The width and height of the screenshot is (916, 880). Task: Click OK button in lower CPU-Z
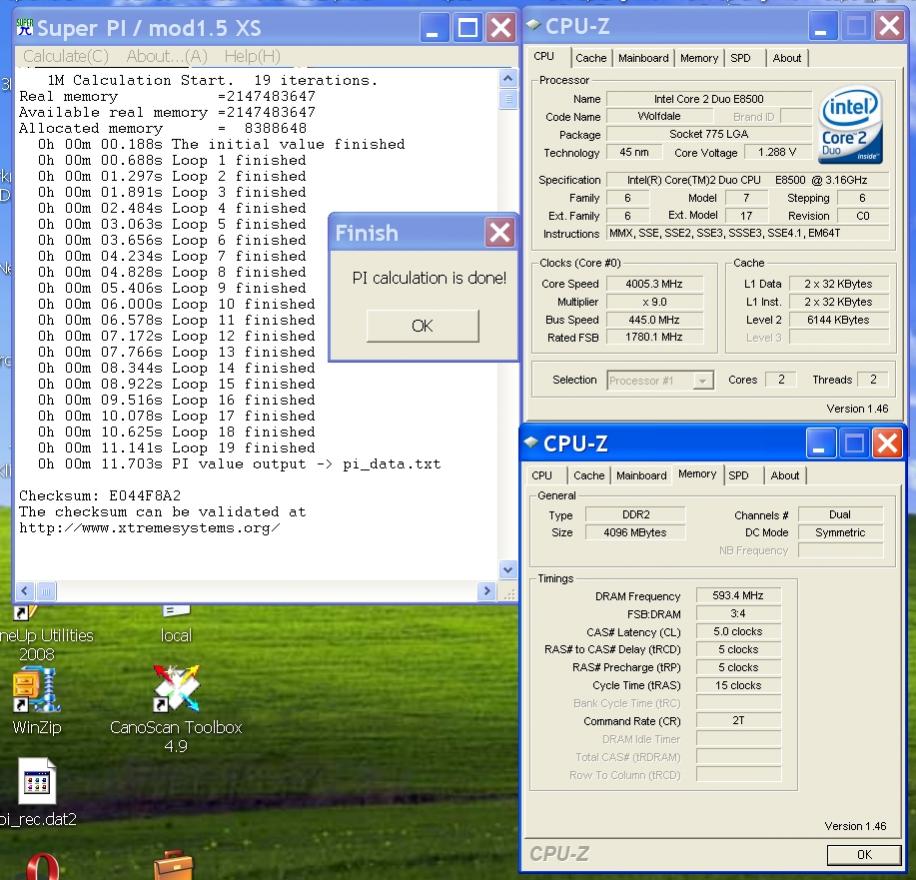pos(864,855)
